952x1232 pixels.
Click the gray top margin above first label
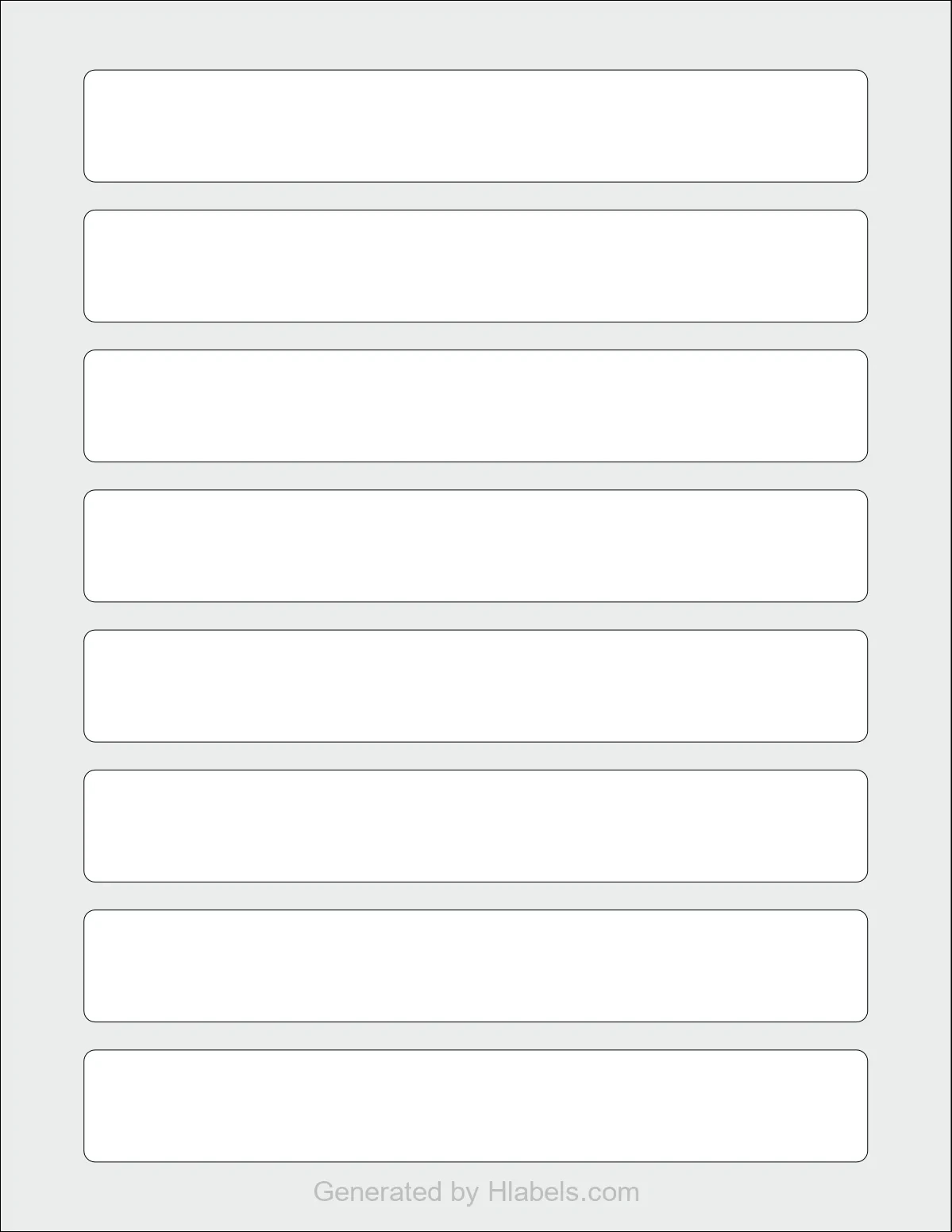476,36
